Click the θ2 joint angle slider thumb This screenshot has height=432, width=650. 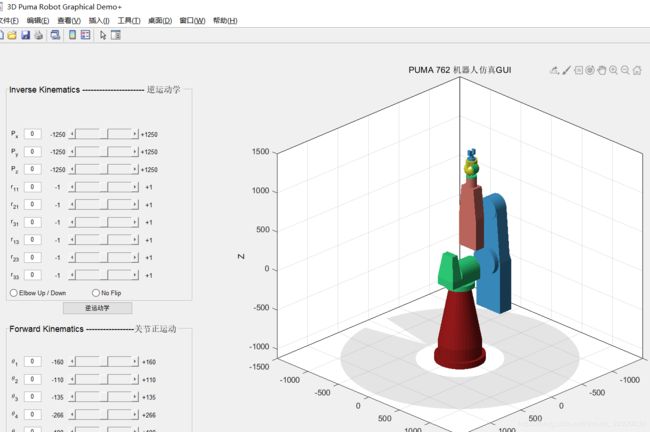[103, 379]
